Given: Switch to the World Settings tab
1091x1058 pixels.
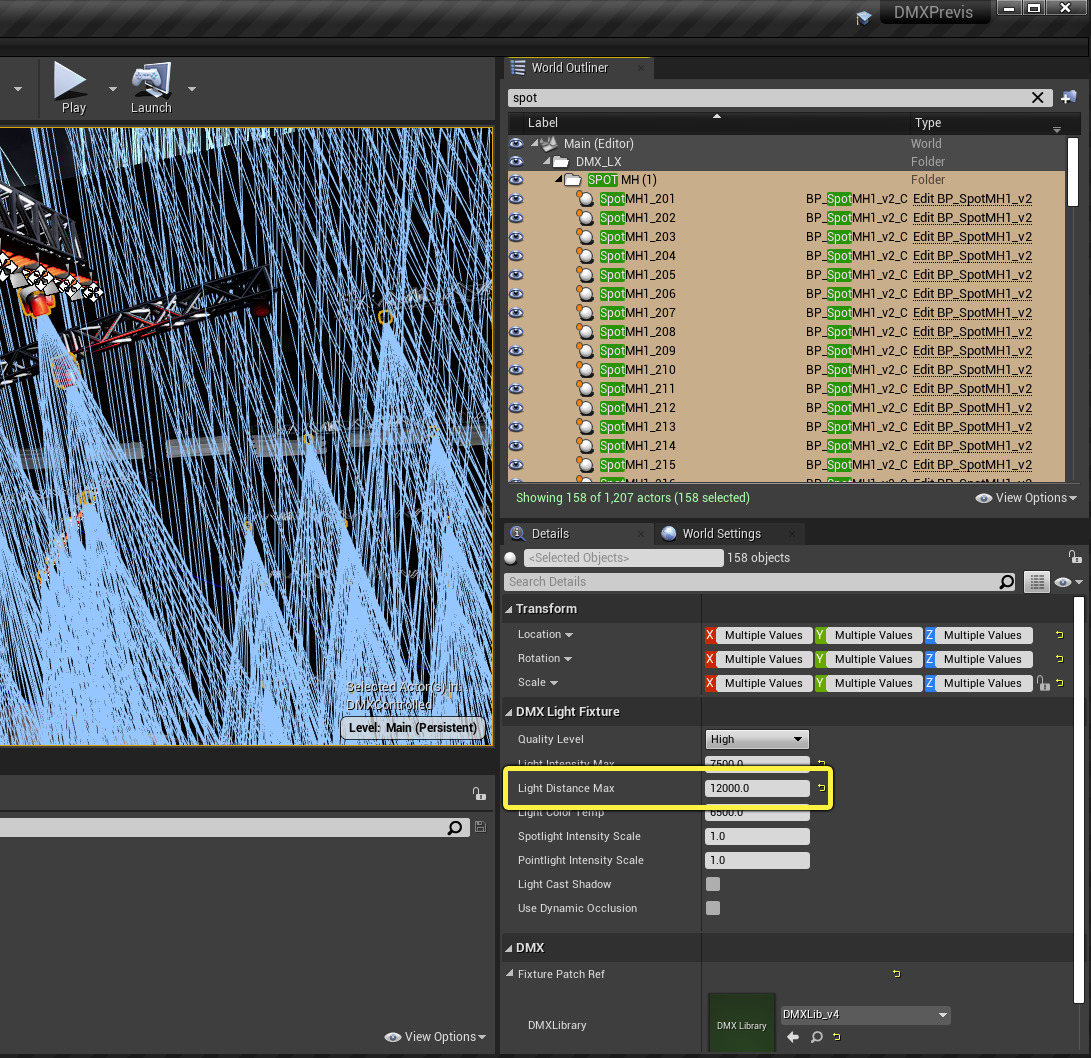Looking at the screenshot, I should click(x=721, y=534).
